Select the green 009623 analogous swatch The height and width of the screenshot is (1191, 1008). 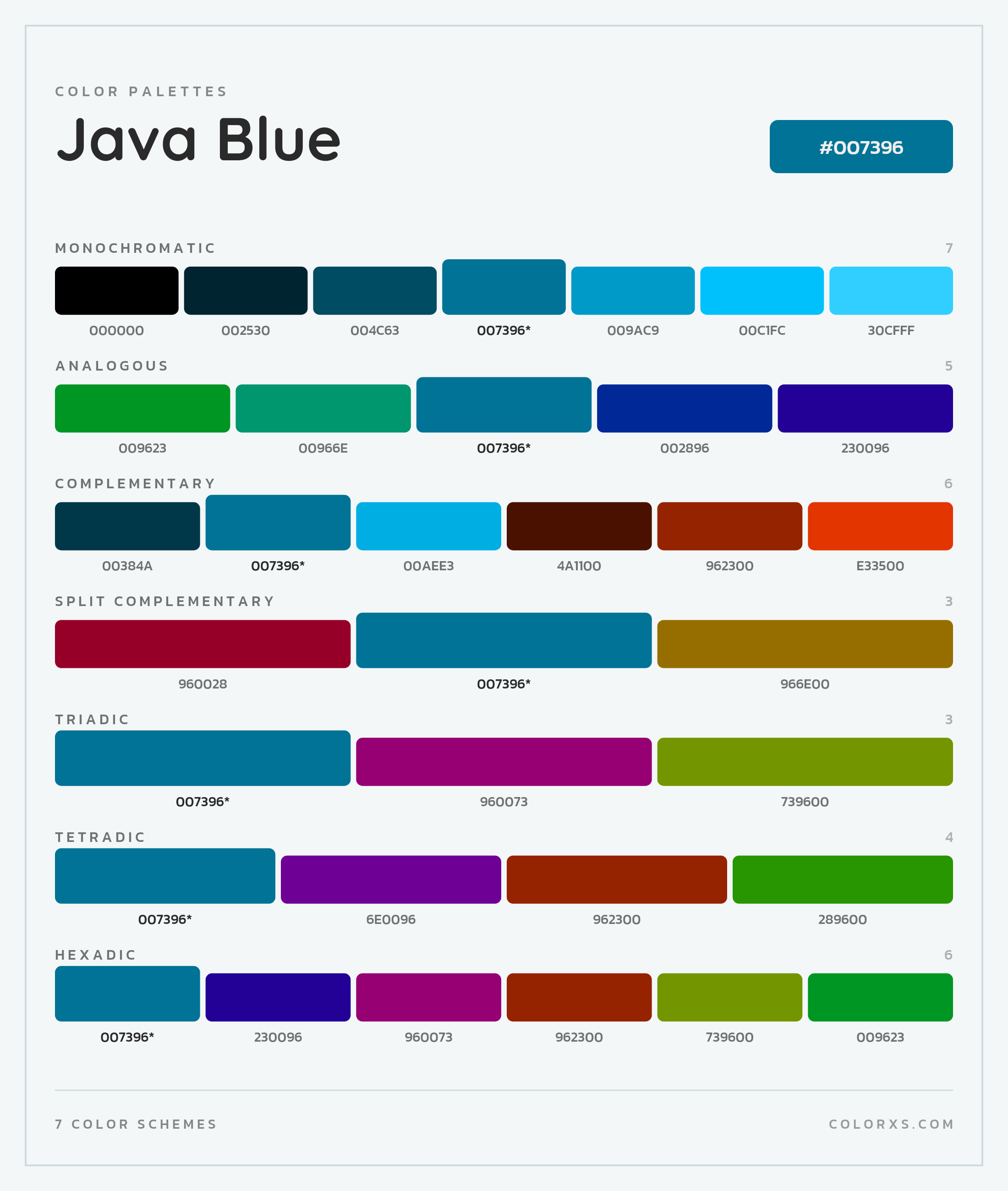pyautogui.click(x=142, y=409)
